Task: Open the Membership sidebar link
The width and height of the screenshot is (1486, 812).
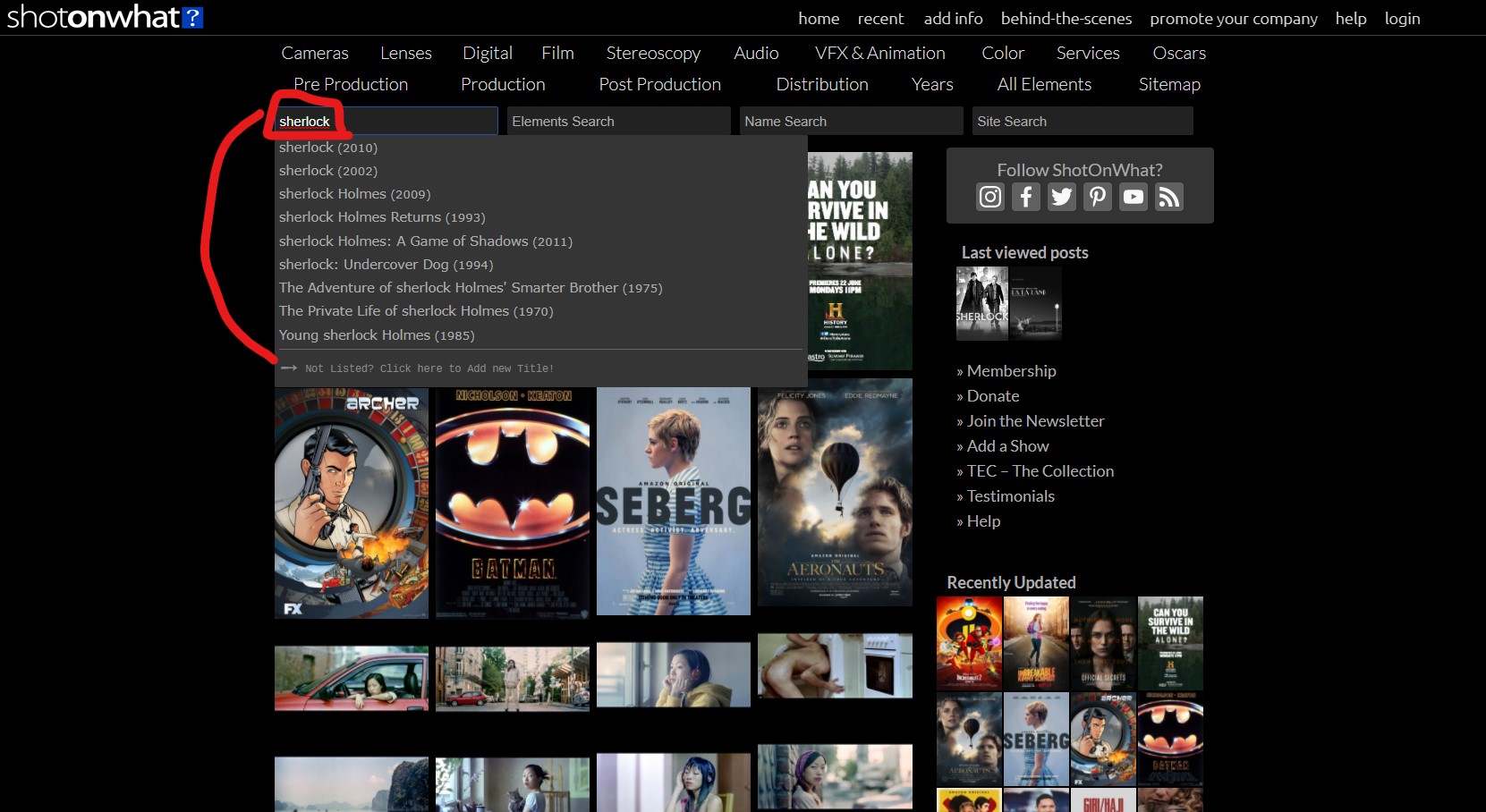Action: point(1011,371)
